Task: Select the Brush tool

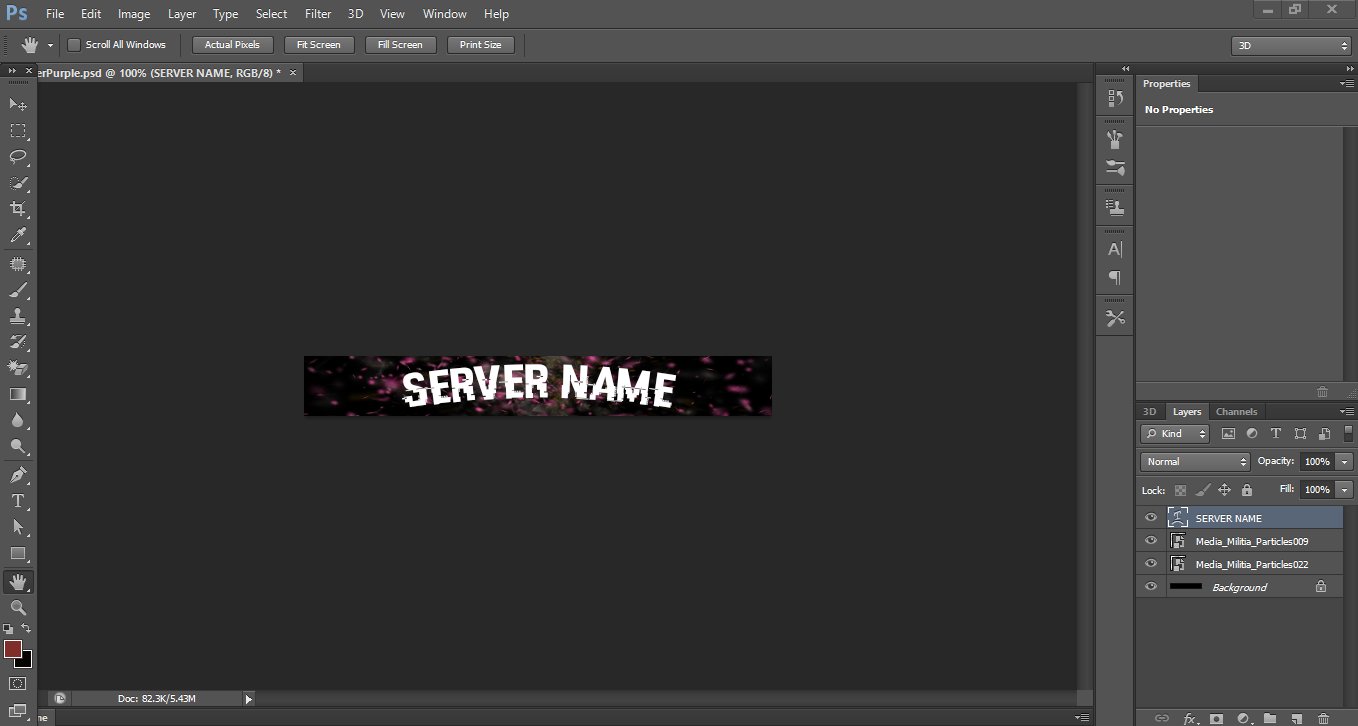Action: point(18,291)
